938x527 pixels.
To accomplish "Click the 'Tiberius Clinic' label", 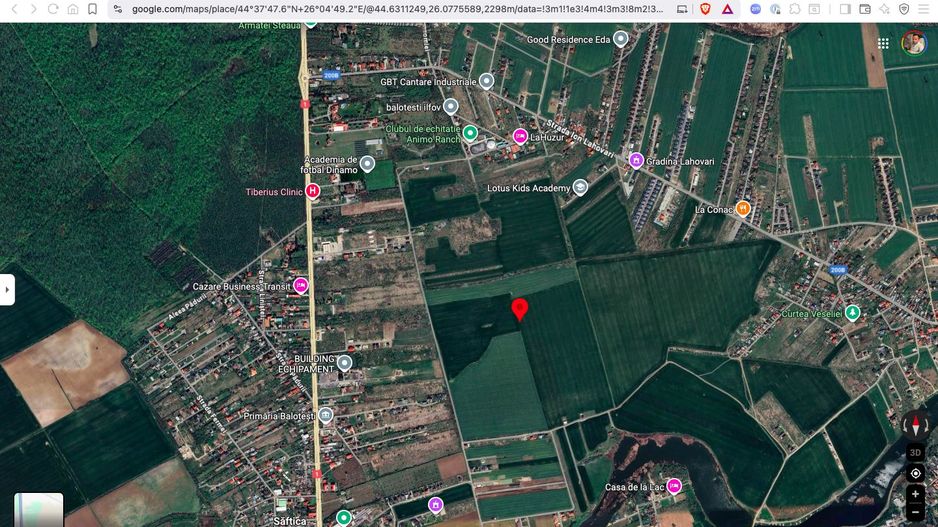I will pos(274,192).
